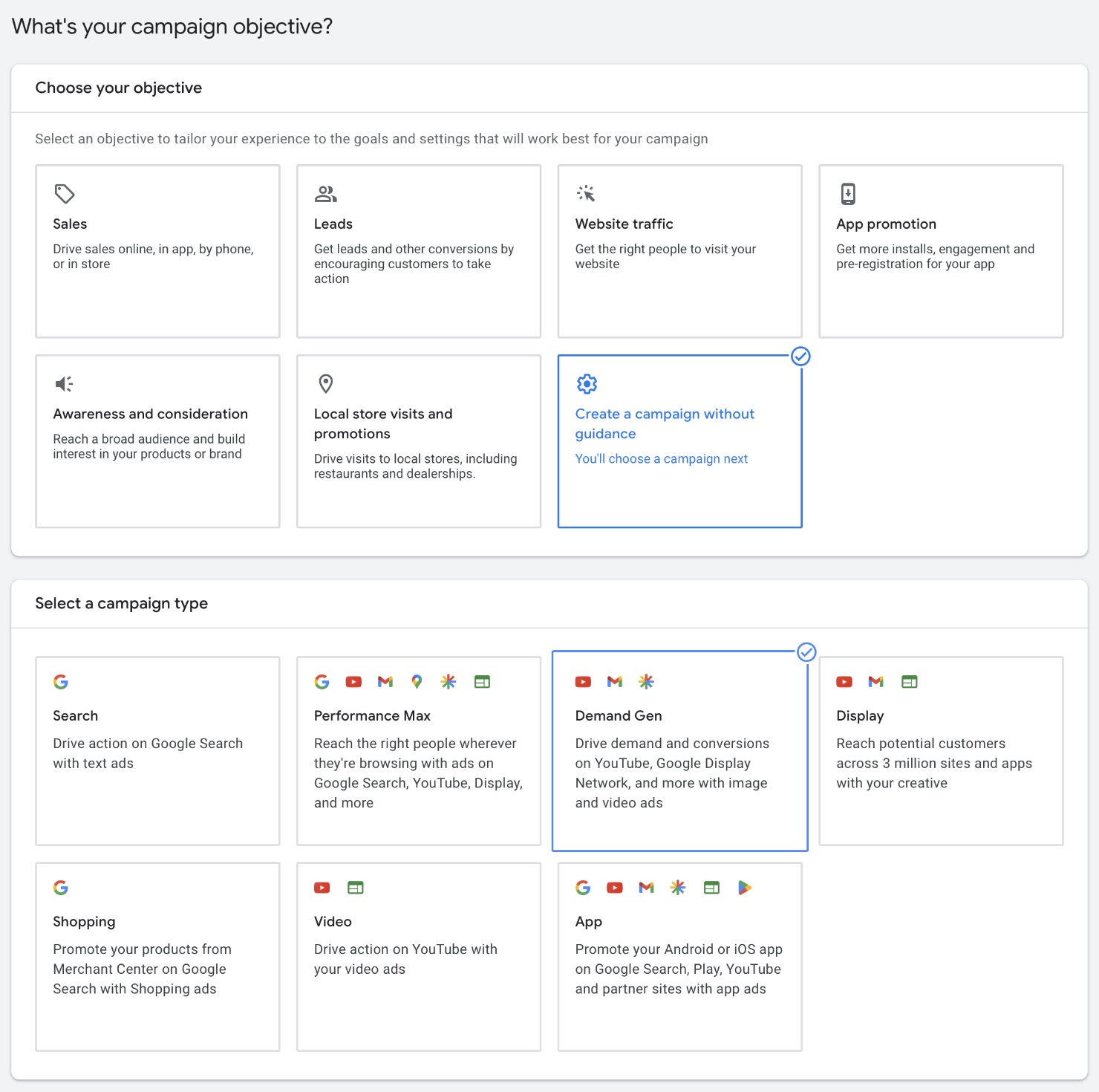This screenshot has width=1099, height=1092.
Task: Click the Leads people icon
Action: click(325, 194)
